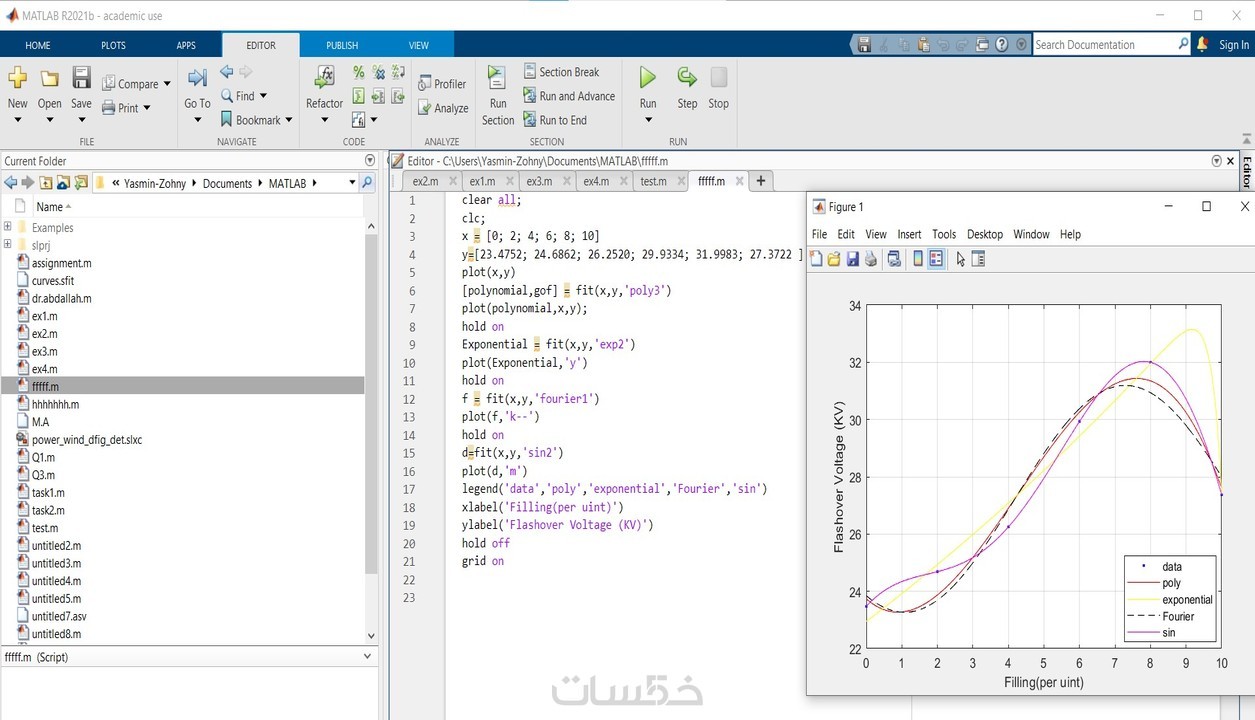Open the Compare dropdown arrow

click(167, 84)
